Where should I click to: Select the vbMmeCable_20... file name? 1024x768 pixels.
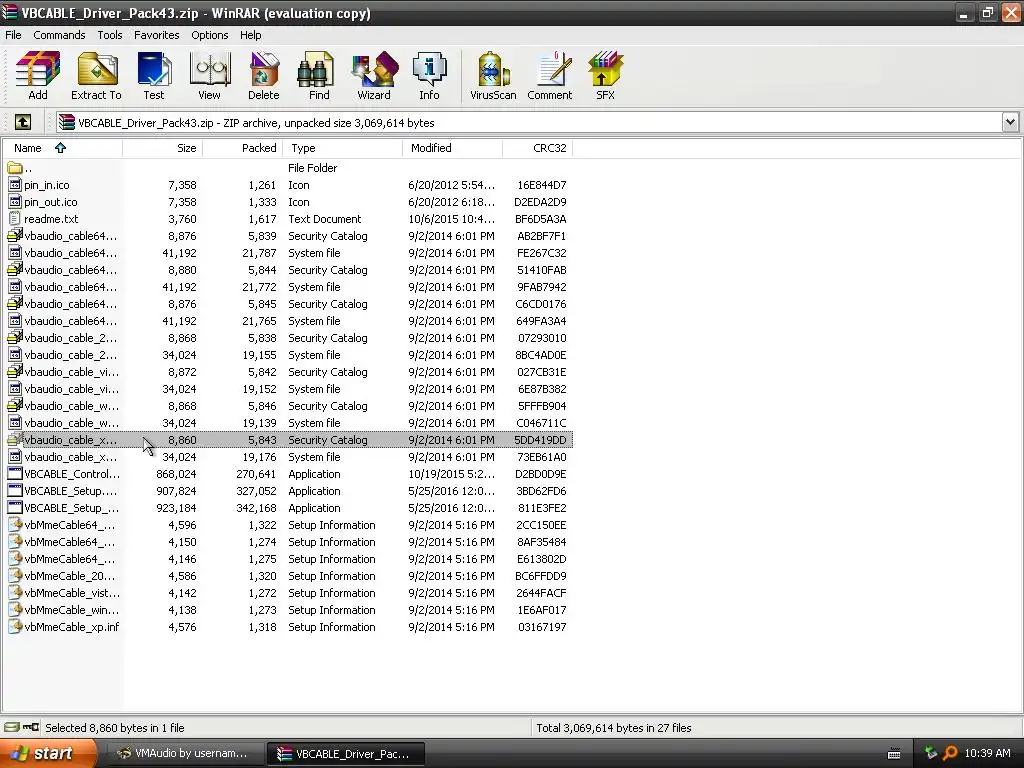click(69, 575)
